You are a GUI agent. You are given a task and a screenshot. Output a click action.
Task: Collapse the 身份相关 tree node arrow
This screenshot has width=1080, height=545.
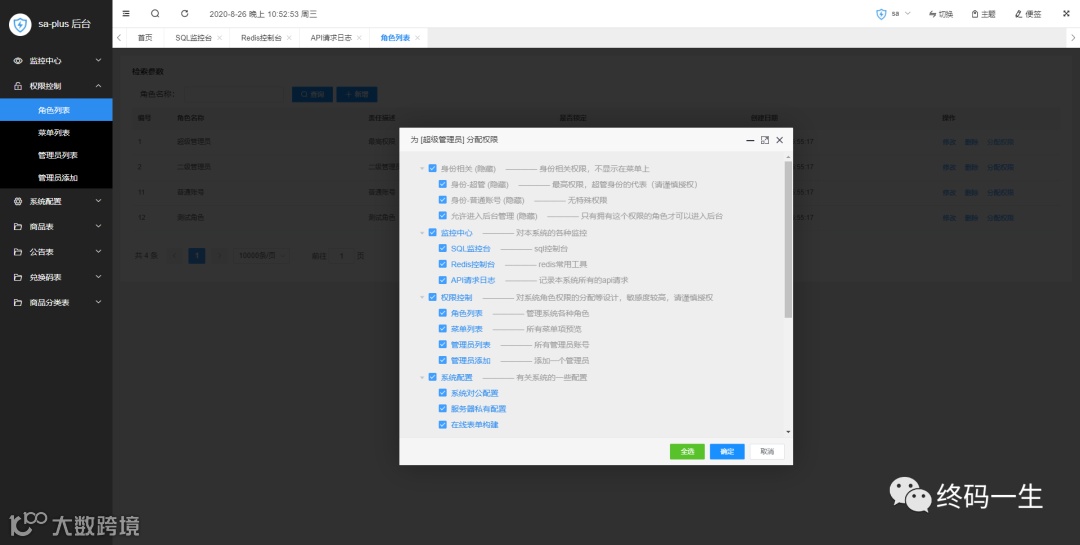click(422, 169)
